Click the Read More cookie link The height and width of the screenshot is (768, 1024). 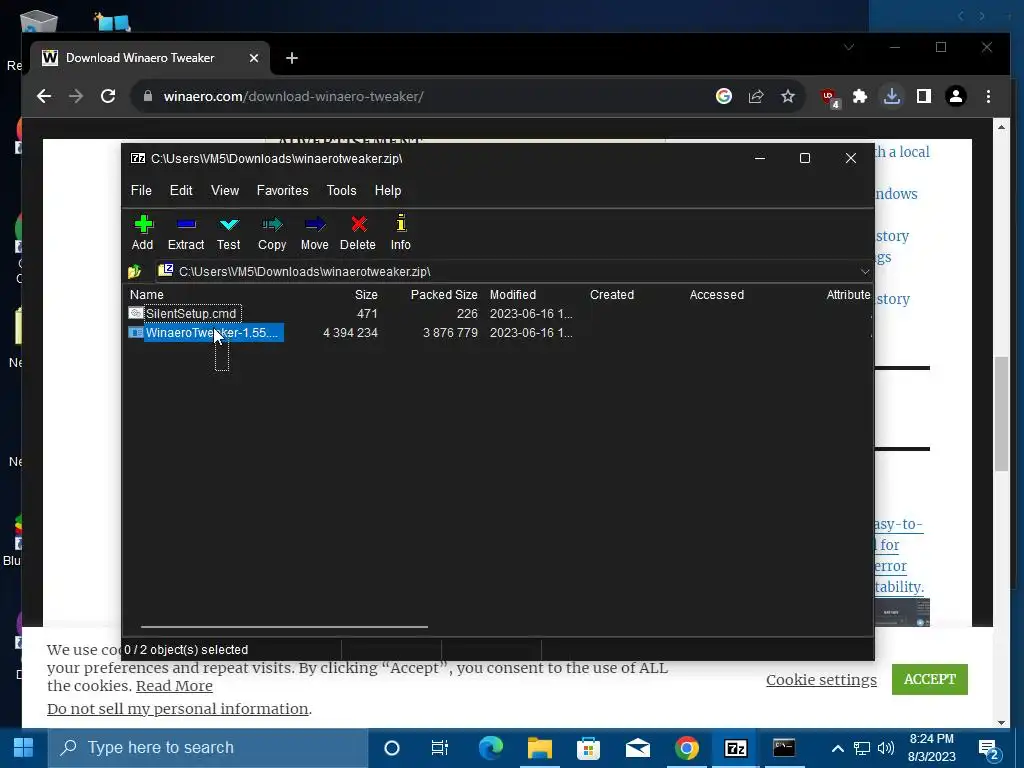point(174,686)
